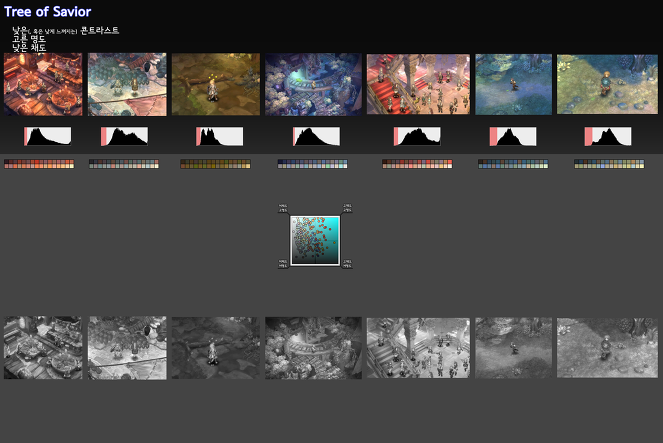Screen dimensions: 663x443
Task: Pick the palette strip under blue-green forest field
Action: click(513, 164)
